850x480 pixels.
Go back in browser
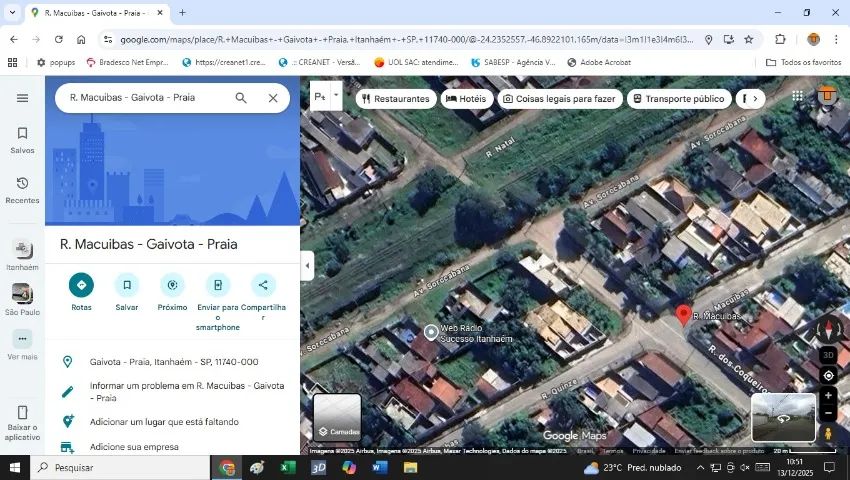point(14,40)
